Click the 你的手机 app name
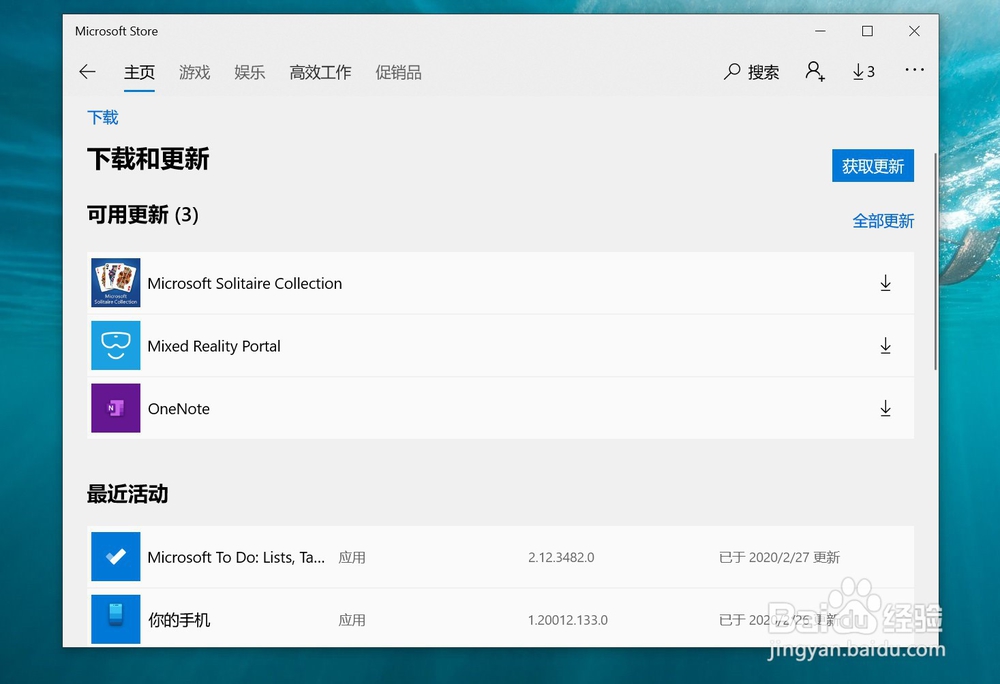1000x684 pixels. [x=179, y=620]
